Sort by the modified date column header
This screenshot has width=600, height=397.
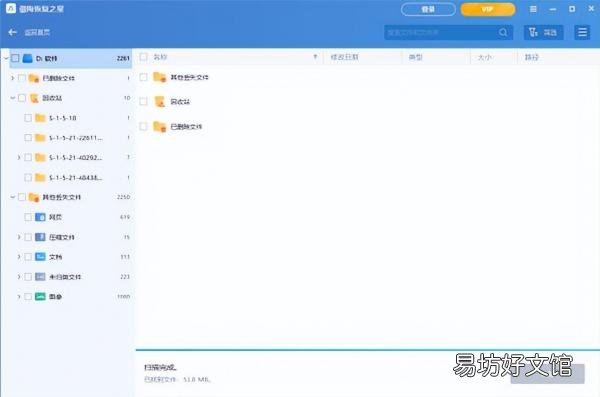pyautogui.click(x=344, y=57)
